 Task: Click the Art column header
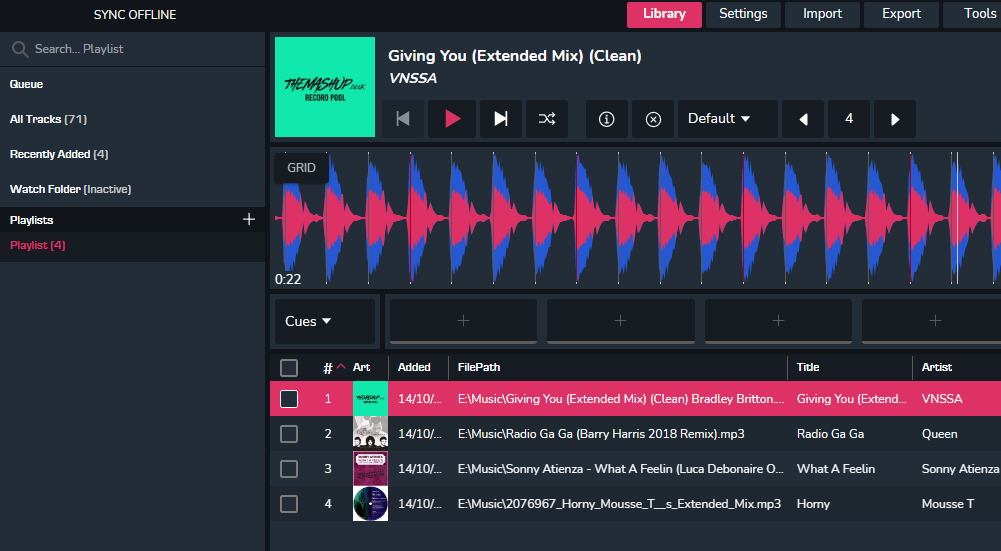(361, 367)
